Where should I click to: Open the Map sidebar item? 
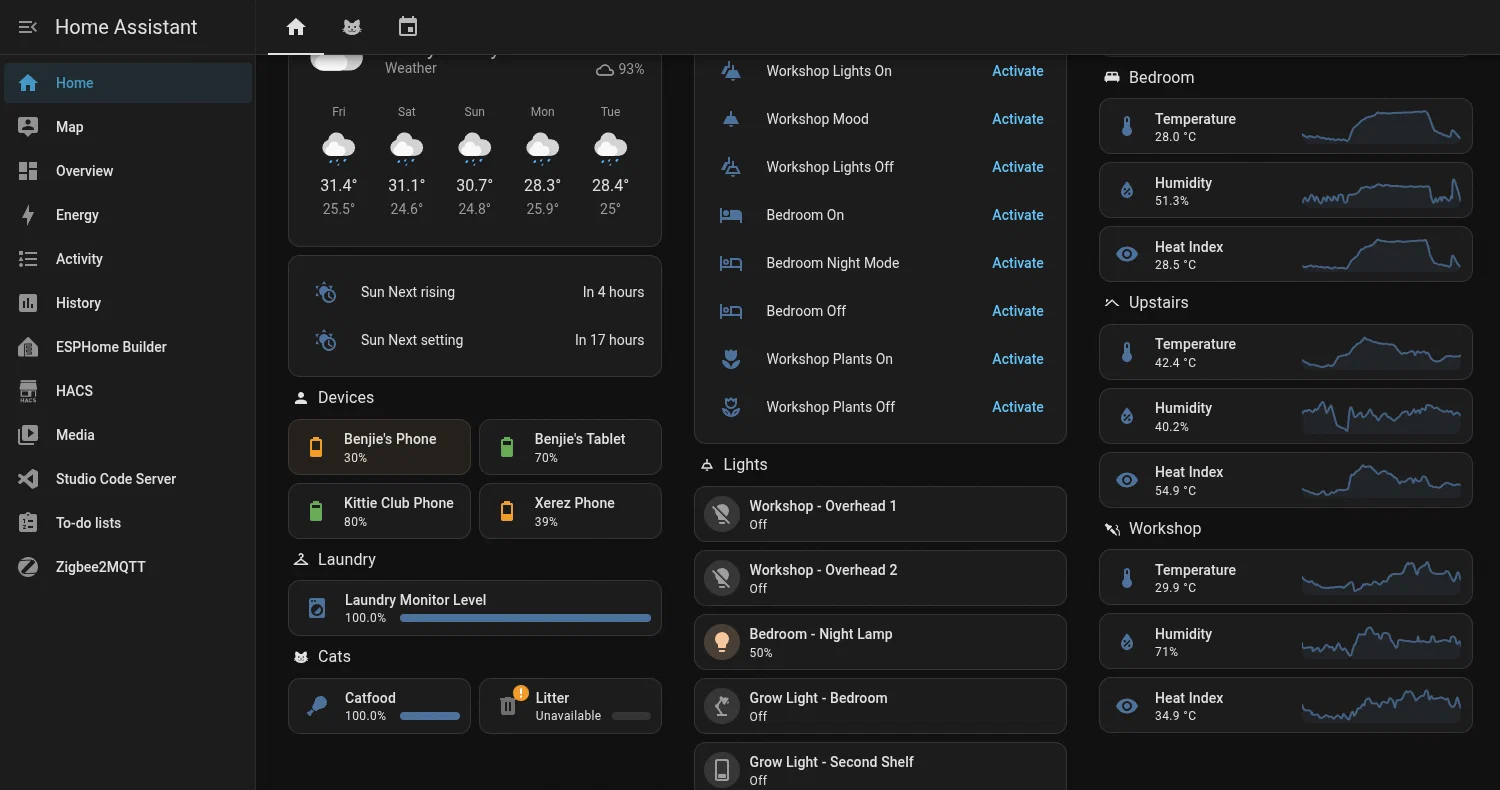128,127
